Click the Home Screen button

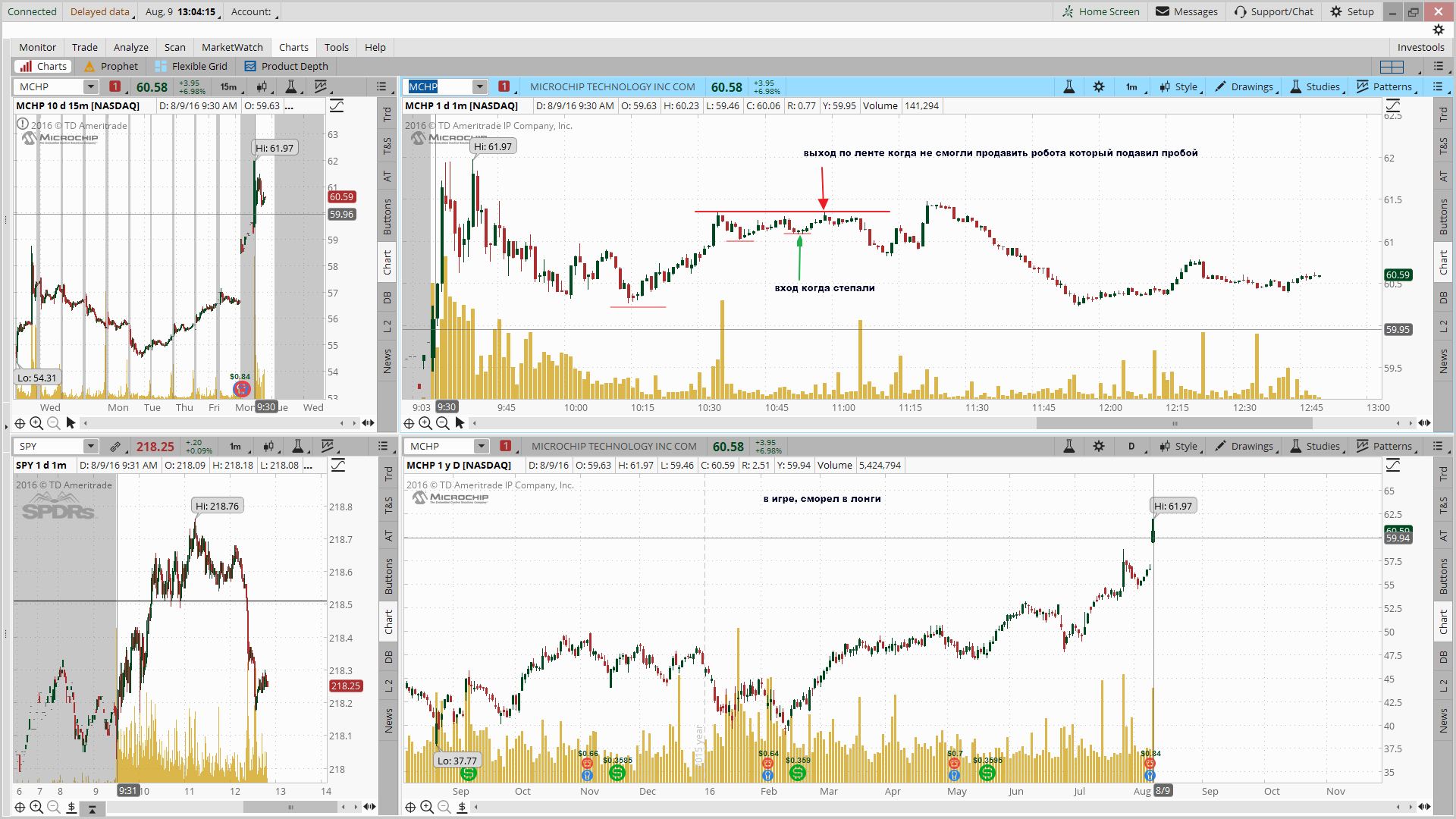(1101, 11)
